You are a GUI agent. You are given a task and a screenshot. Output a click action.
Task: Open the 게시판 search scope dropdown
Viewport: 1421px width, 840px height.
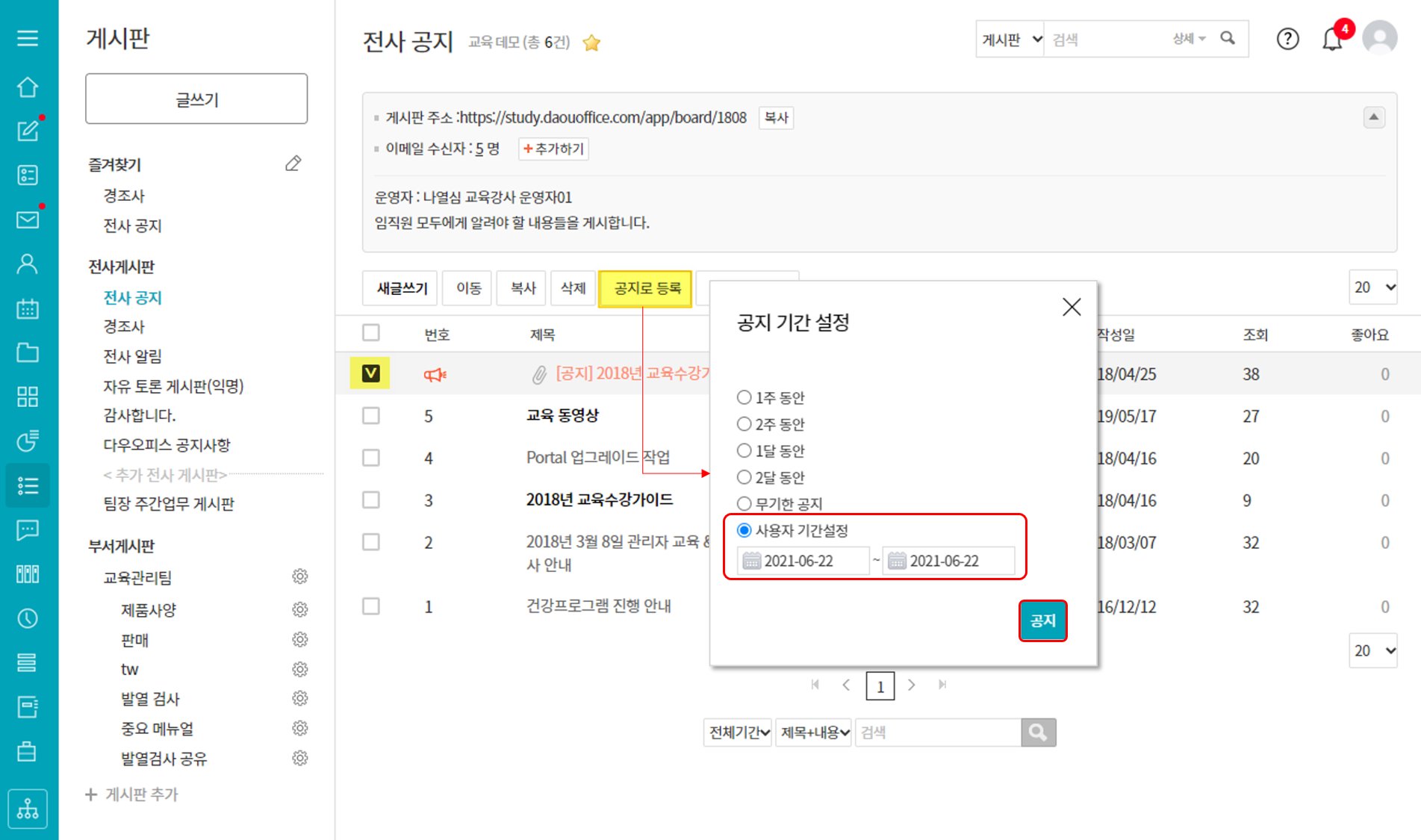[x=1010, y=40]
